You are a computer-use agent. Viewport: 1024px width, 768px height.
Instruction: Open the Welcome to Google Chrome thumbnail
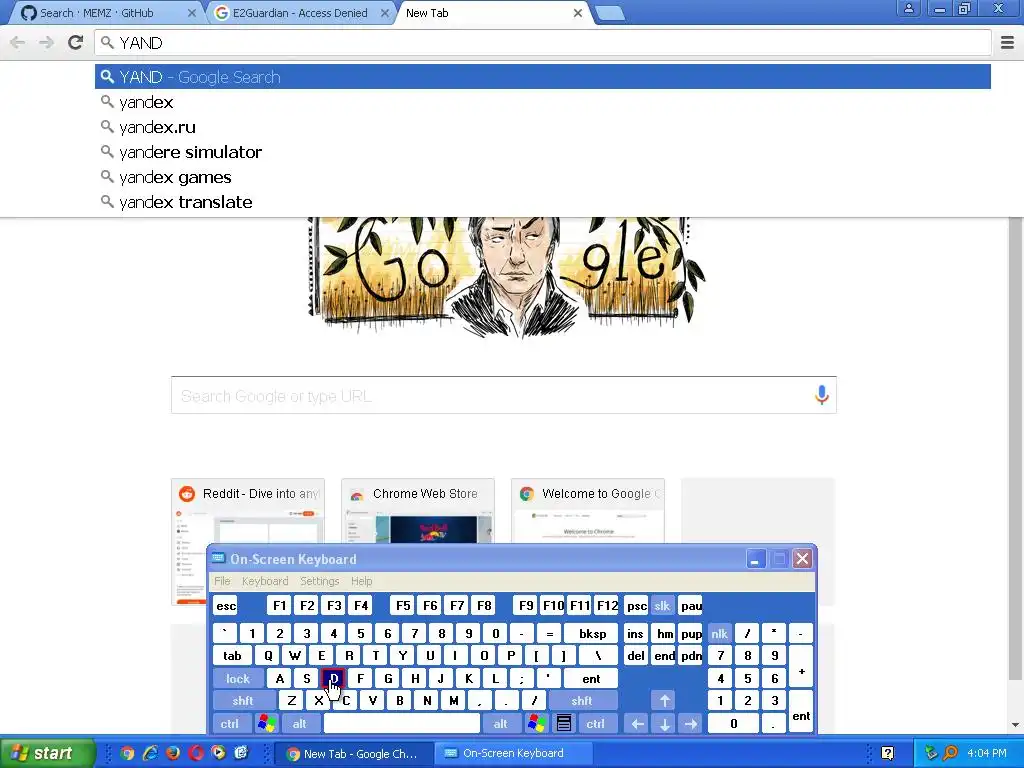(588, 511)
